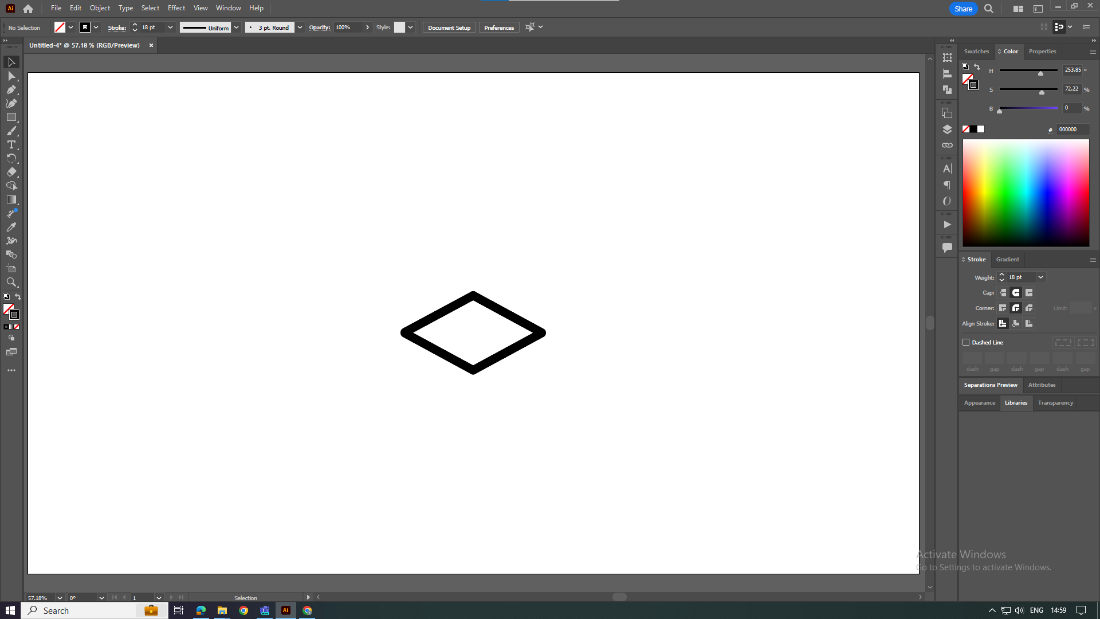This screenshot has height=619, width=1100.
Task: Select the Rectangle tool
Action: [x=11, y=114]
